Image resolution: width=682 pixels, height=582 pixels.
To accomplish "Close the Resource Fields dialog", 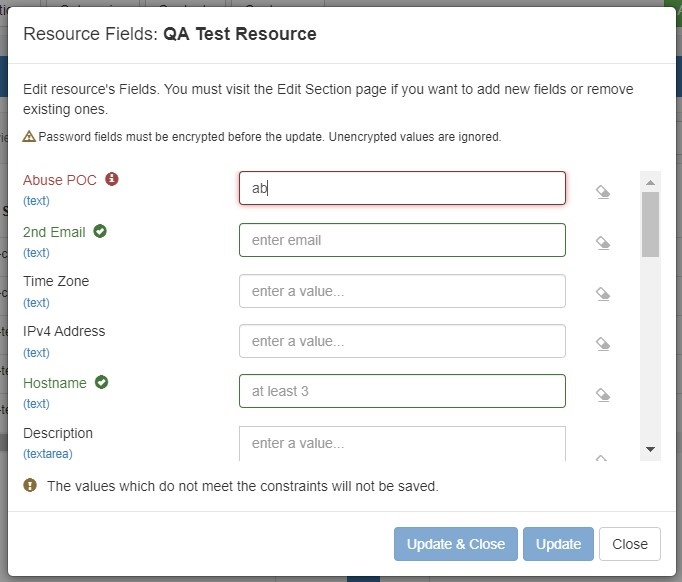I will (x=629, y=544).
